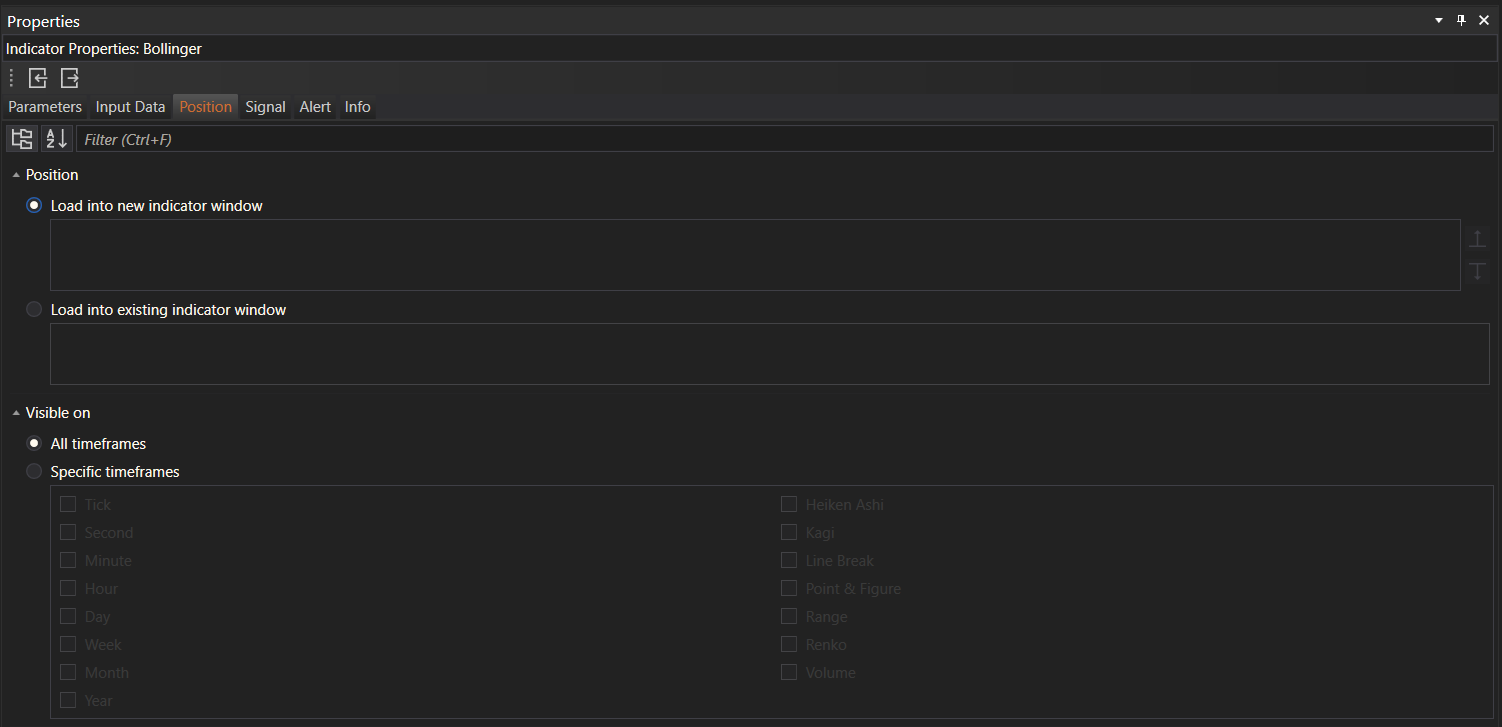Go to the Signal tab
This screenshot has width=1502, height=727.
(265, 107)
